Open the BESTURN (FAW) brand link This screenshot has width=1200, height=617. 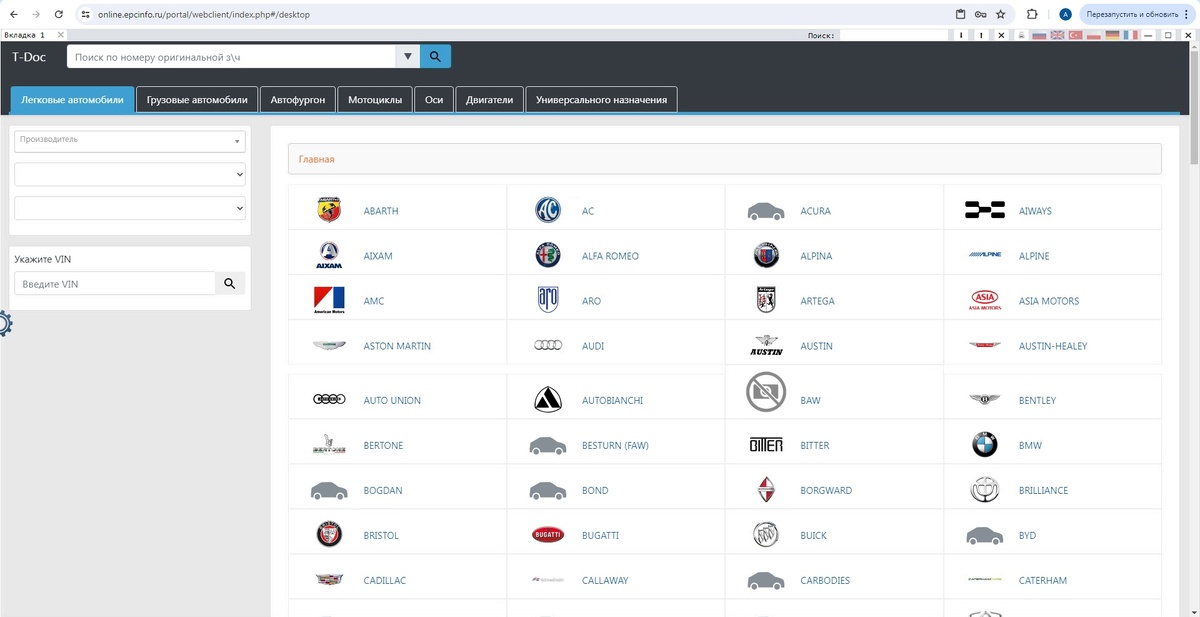pos(615,445)
